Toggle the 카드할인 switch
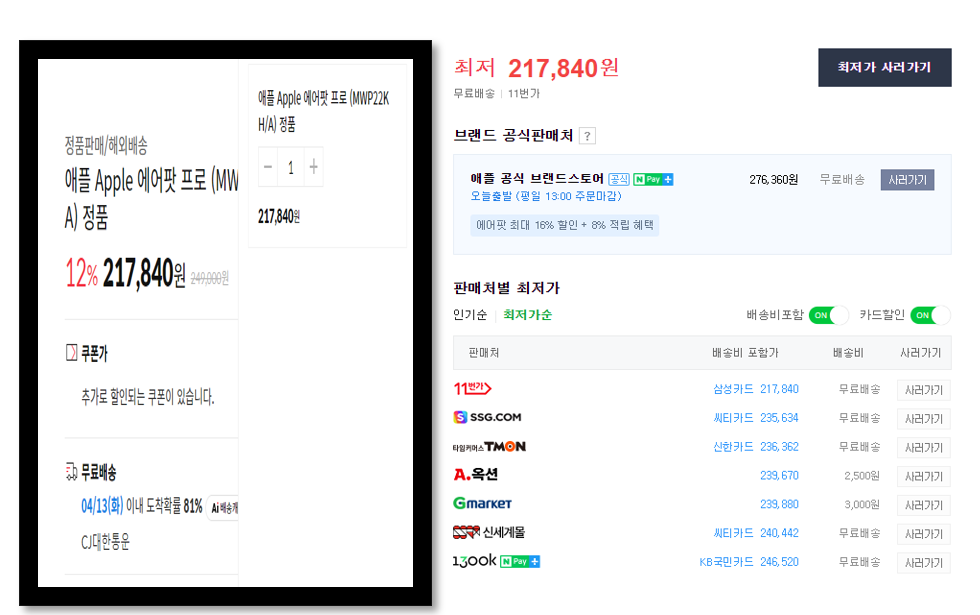Viewport: 980px width, 615px height. 930,316
